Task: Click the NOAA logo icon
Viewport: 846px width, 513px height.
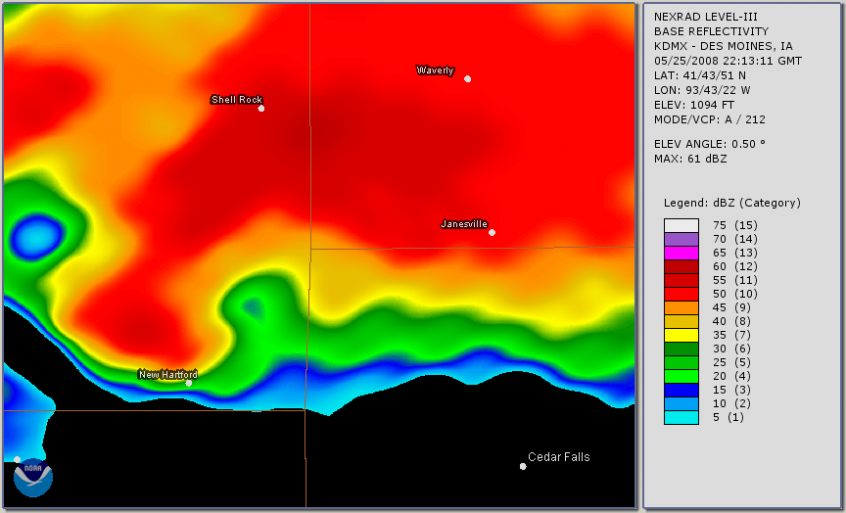Action: pos(33,477)
